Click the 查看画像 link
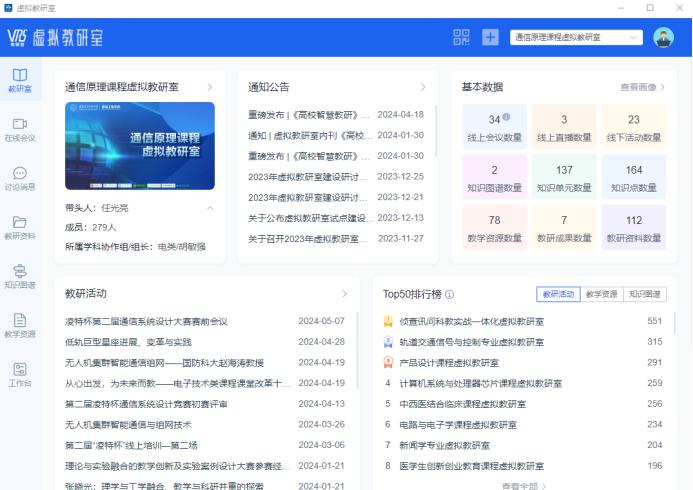 [x=642, y=87]
